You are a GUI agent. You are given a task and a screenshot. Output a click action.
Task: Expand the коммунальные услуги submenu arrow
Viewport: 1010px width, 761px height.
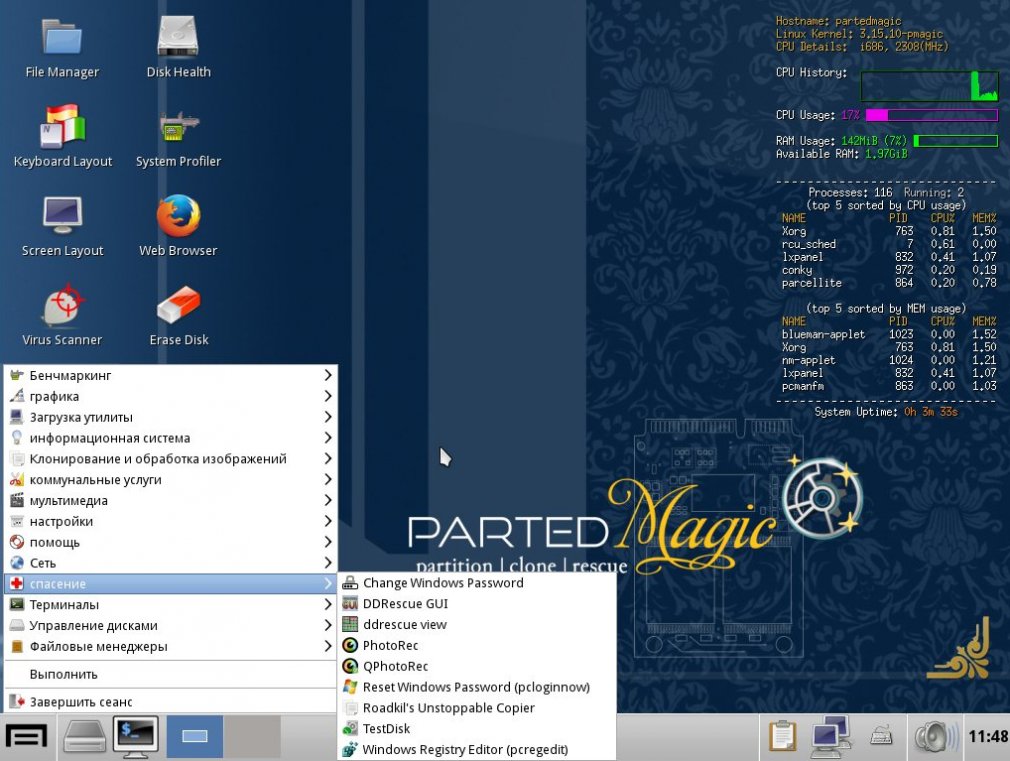click(328, 479)
